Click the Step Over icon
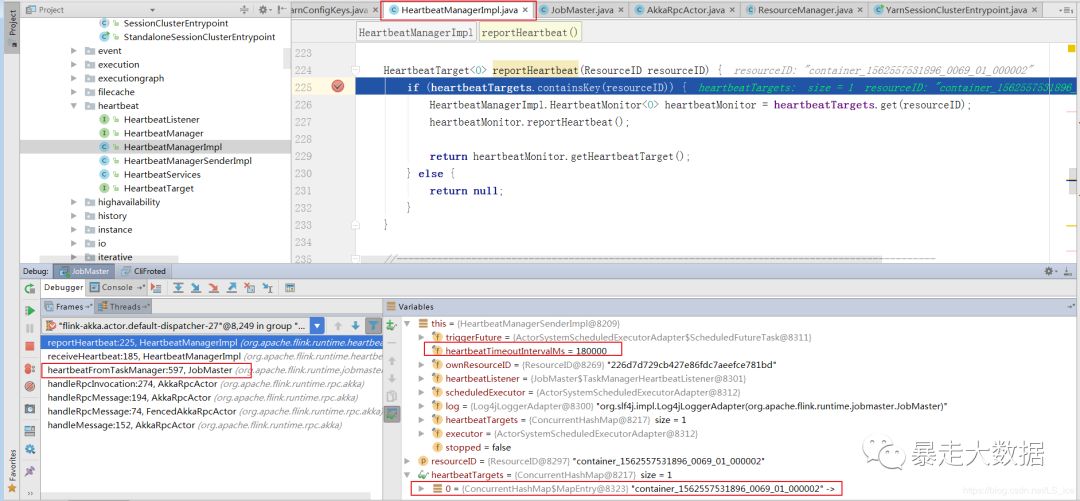Image resolution: width=1080 pixels, height=501 pixels. (178, 288)
